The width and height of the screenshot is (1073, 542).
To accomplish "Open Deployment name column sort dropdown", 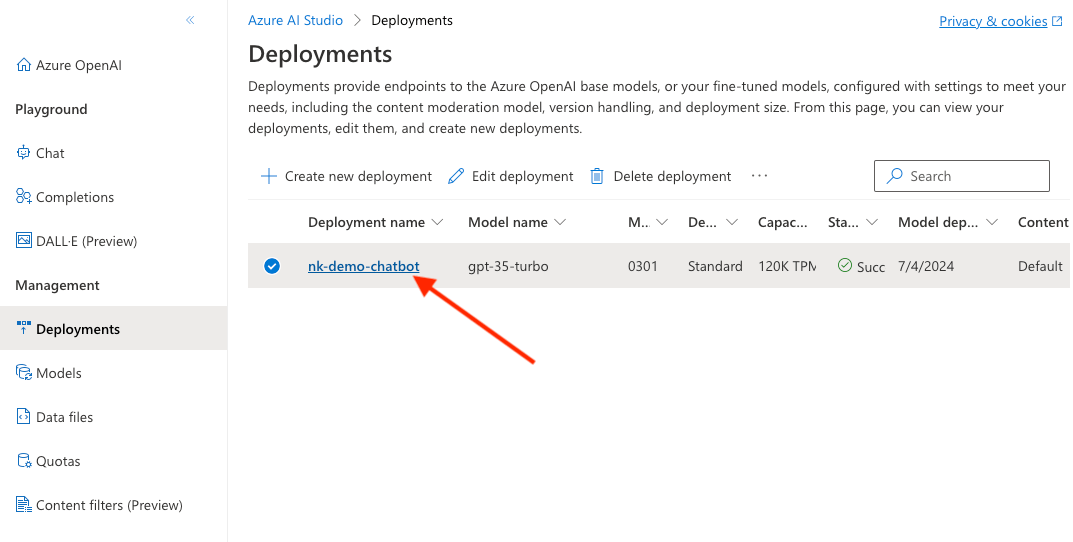I will coord(438,222).
